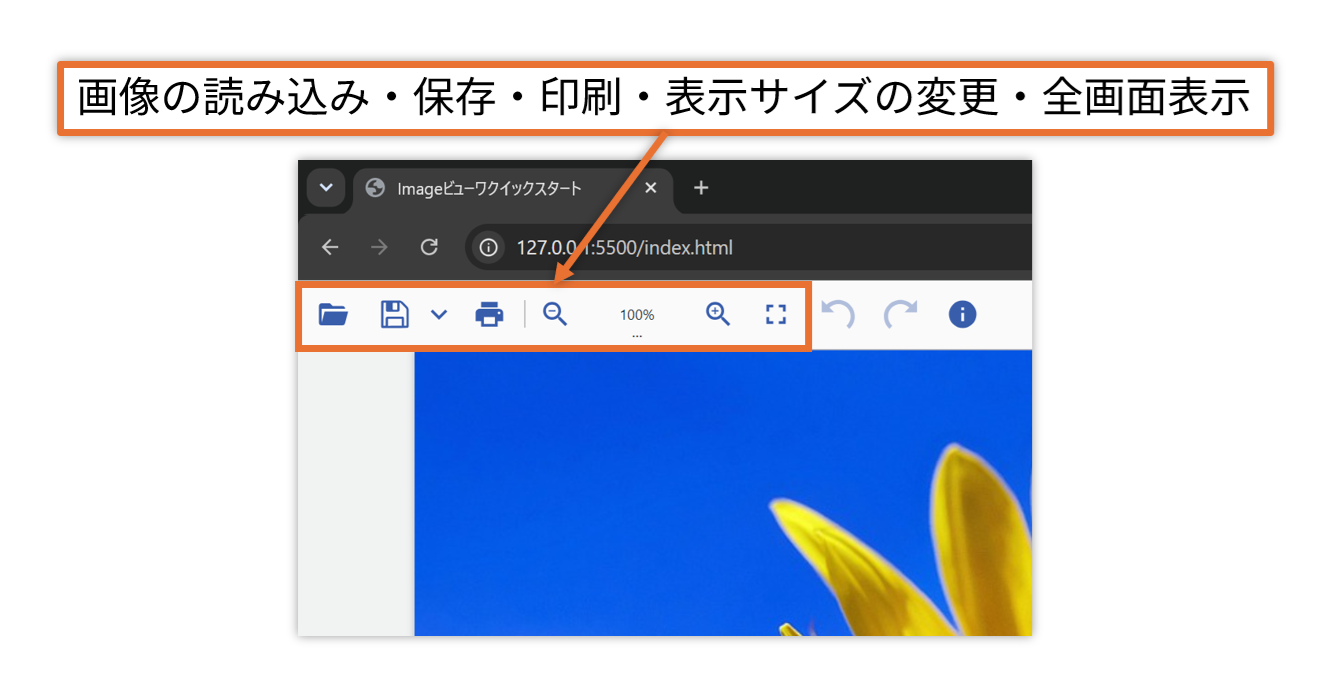Expand the save options dropdown arrow
Screen dimensions: 1336x700
pyautogui.click(x=439, y=315)
